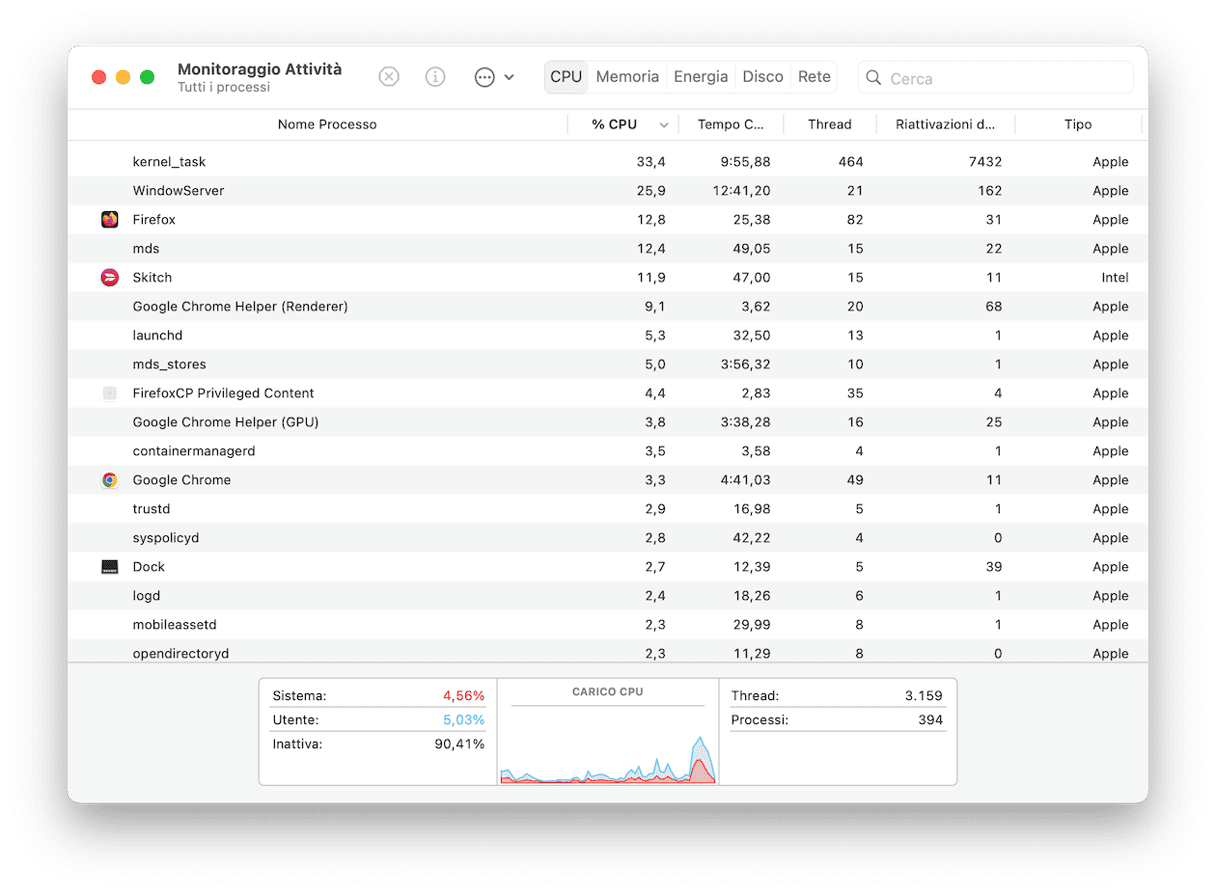Select the Google Chrome process name

(181, 481)
